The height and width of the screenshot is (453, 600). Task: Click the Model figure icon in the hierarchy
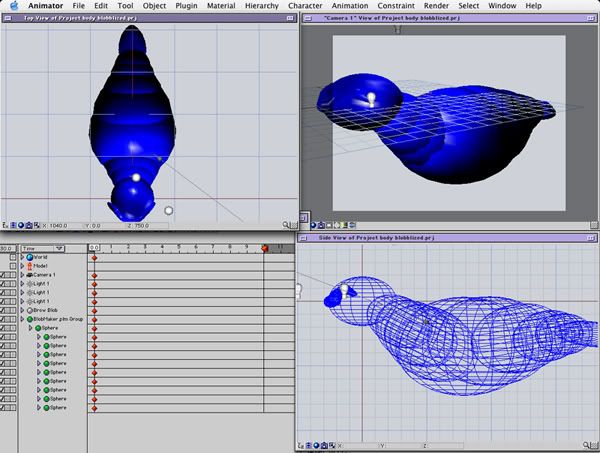[27, 266]
